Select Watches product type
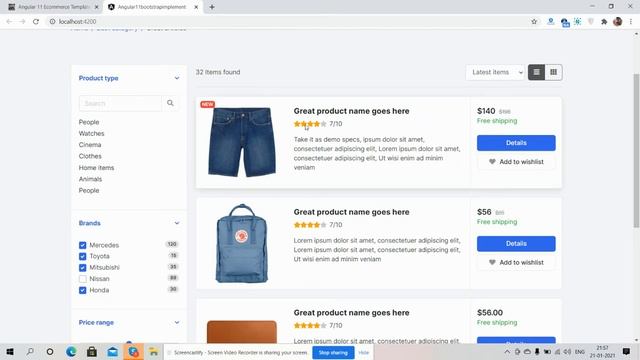 pos(91,133)
